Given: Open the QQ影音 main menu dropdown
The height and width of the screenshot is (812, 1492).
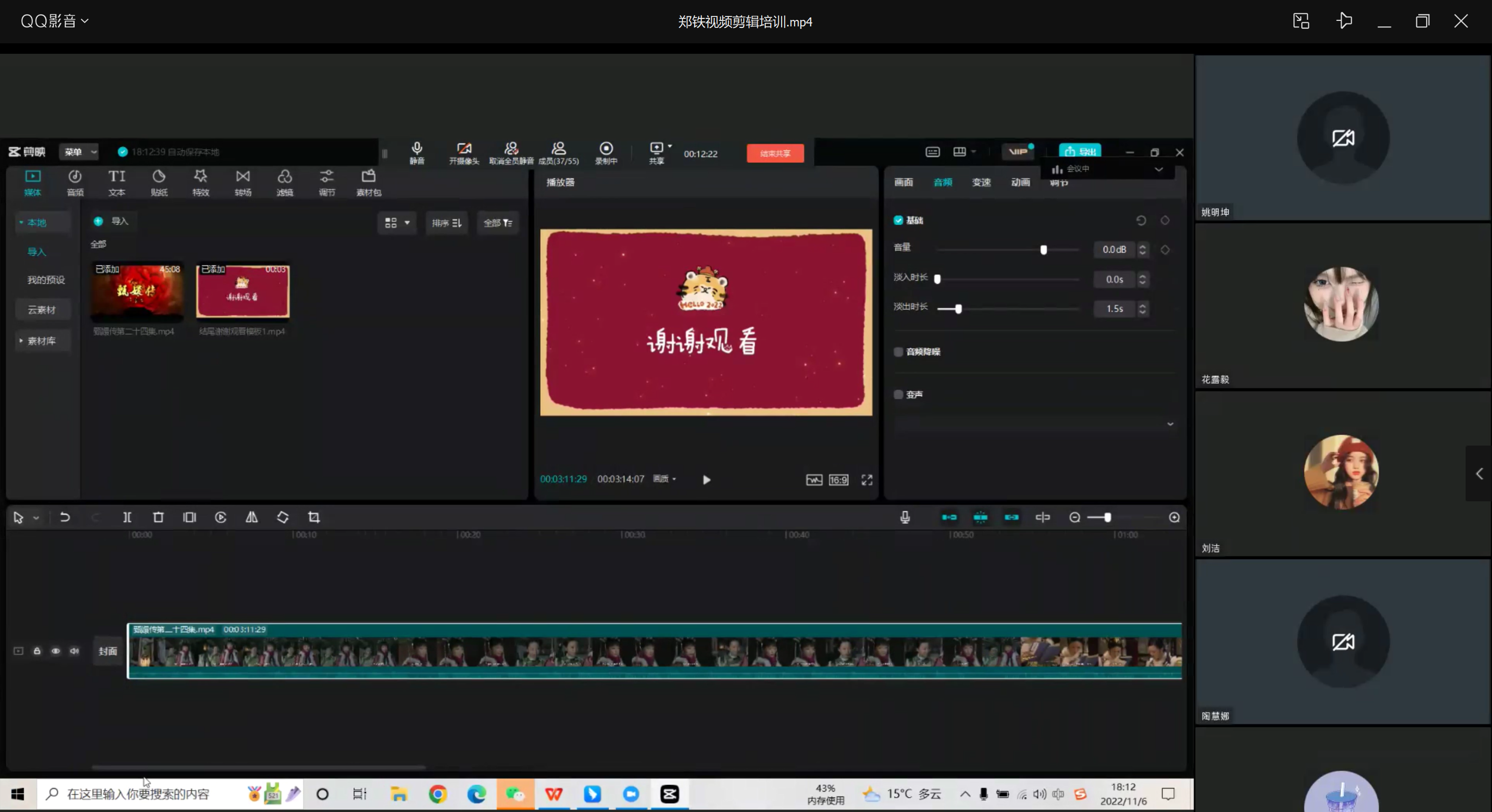Looking at the screenshot, I should tap(54, 21).
